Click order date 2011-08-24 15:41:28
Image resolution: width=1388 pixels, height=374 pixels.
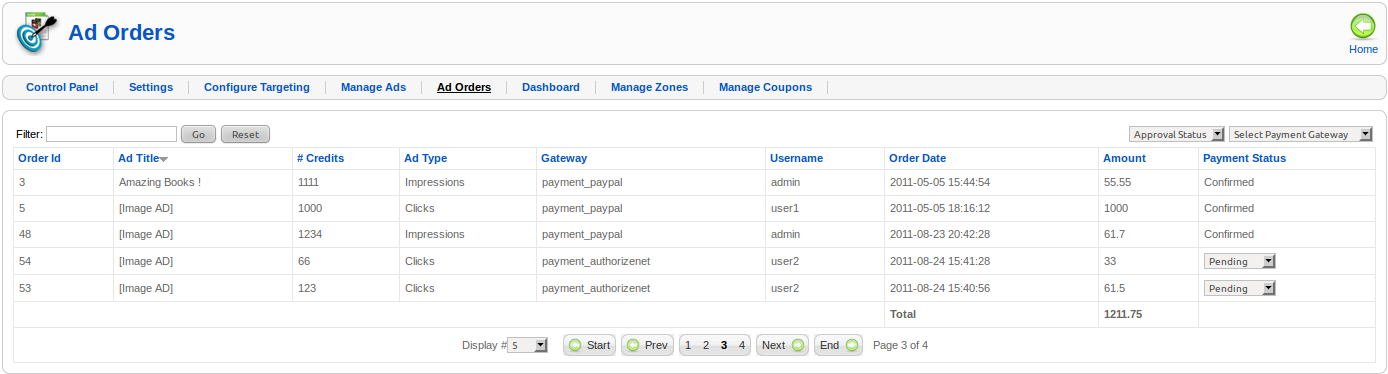tap(940, 261)
